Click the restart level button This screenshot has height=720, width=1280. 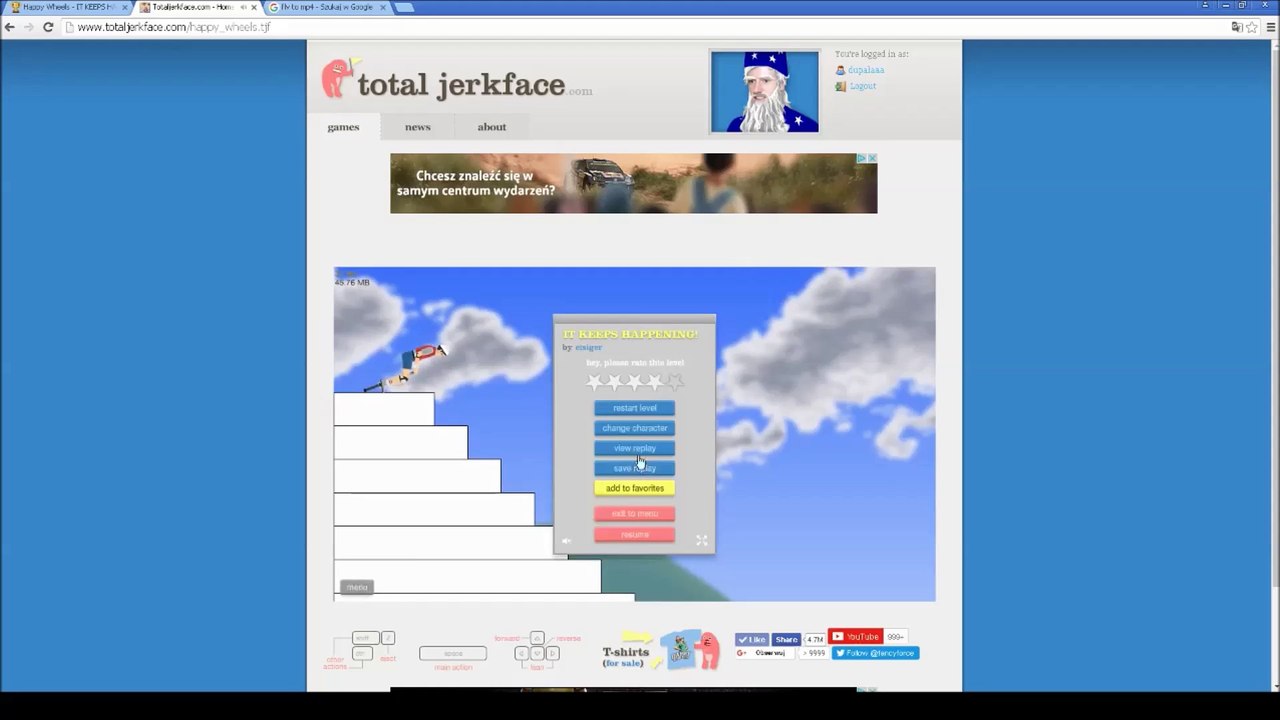(635, 408)
